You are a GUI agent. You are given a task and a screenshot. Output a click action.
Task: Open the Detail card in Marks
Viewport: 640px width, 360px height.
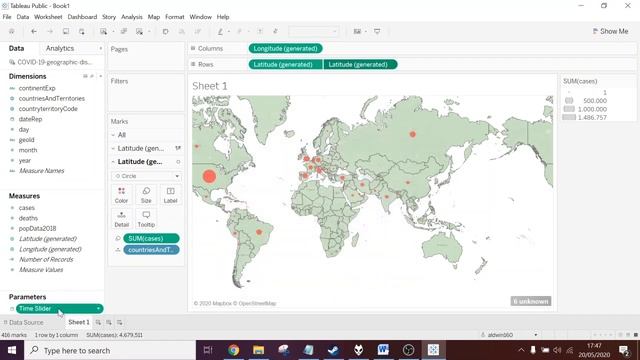[x=121, y=219]
